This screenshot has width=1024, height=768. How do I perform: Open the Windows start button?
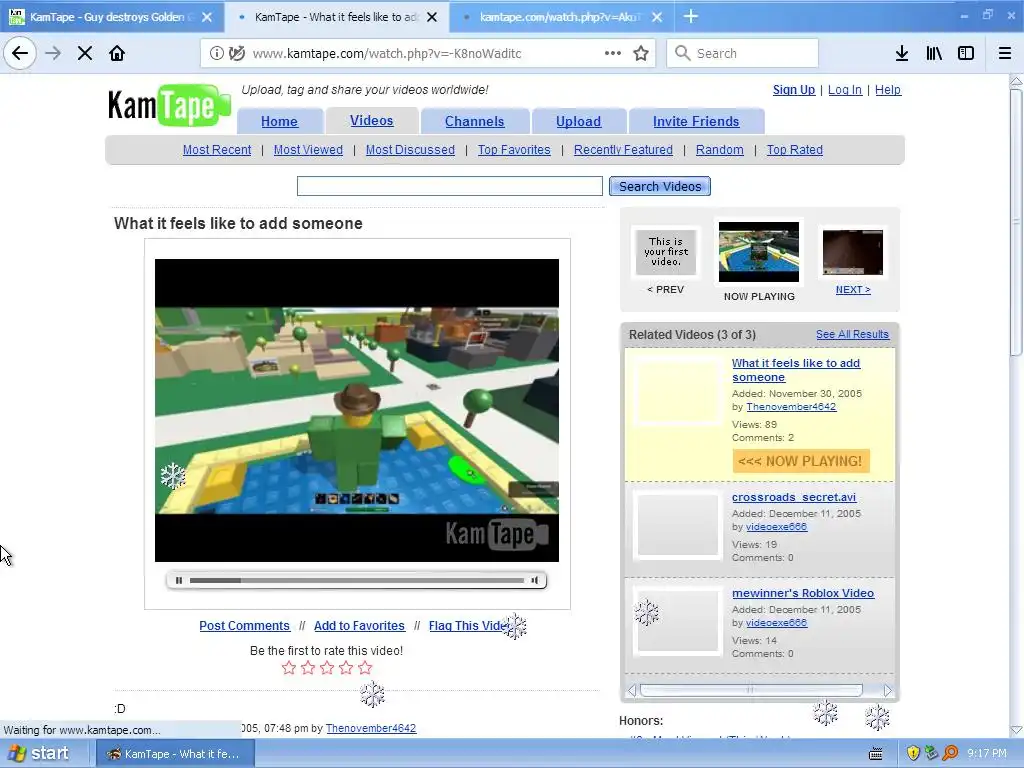click(x=39, y=753)
